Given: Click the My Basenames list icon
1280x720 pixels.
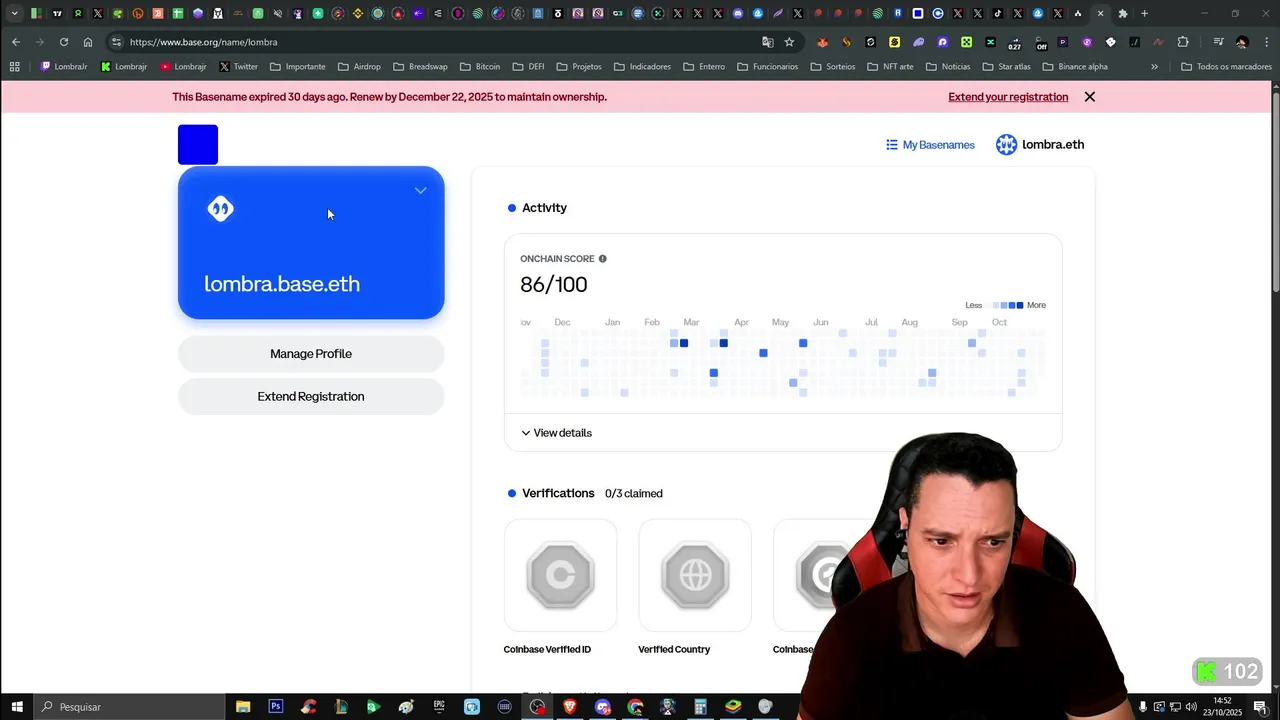Looking at the screenshot, I should 892,145.
